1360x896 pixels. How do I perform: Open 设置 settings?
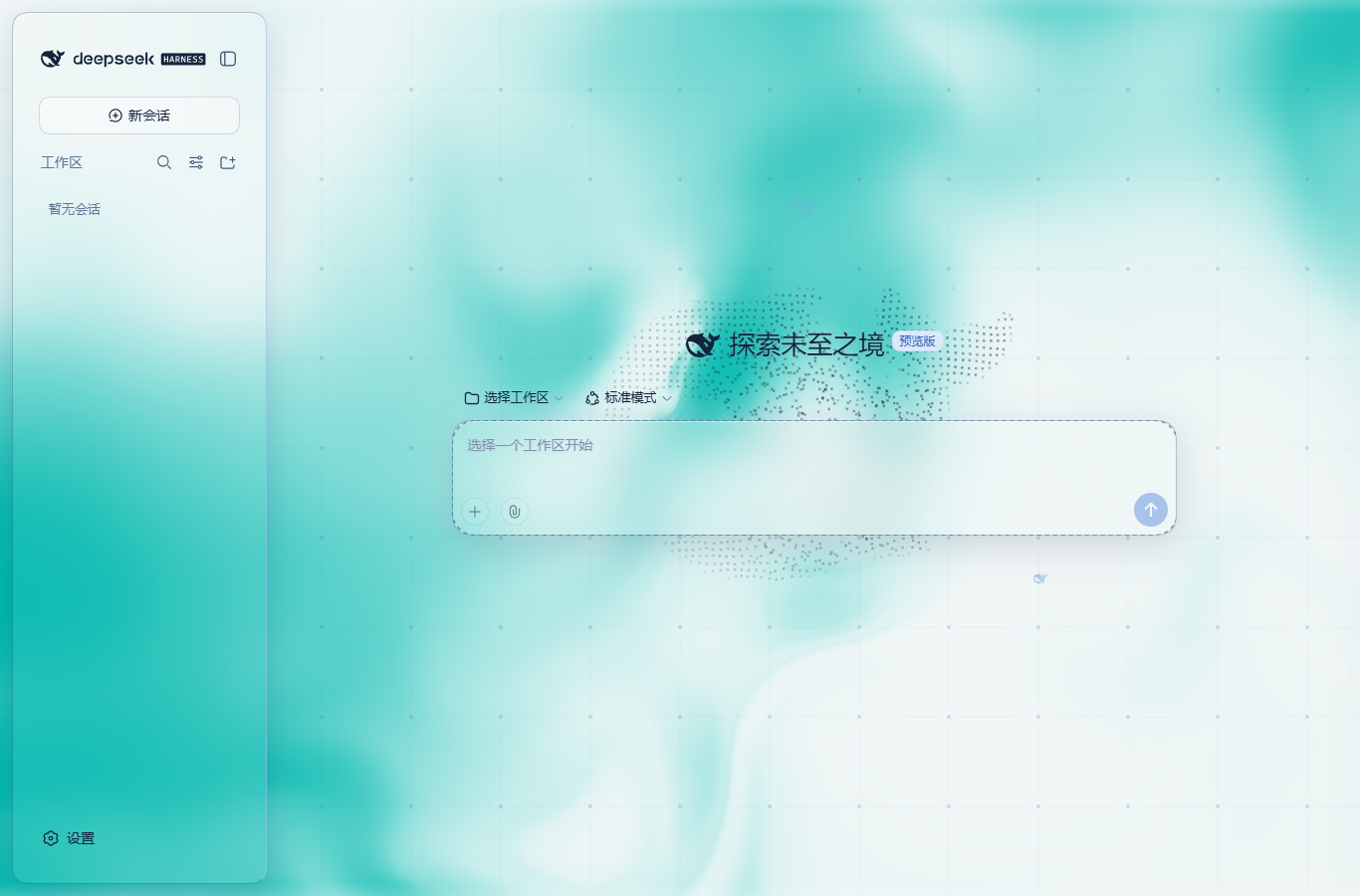point(69,838)
